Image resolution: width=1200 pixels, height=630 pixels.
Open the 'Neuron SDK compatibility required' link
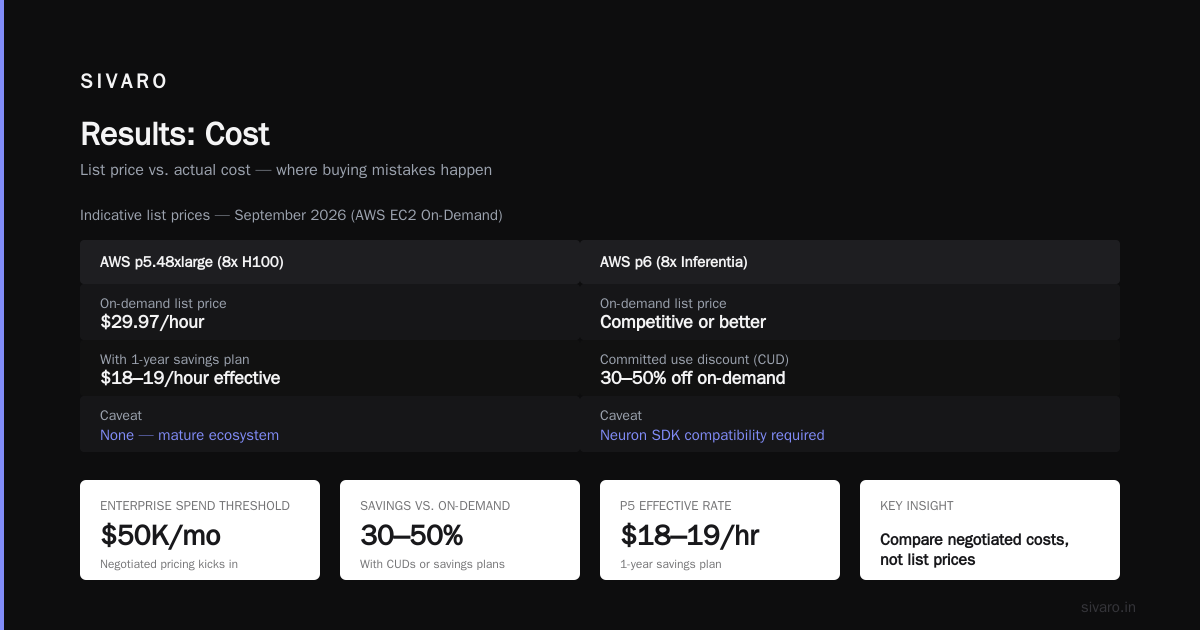(x=712, y=435)
